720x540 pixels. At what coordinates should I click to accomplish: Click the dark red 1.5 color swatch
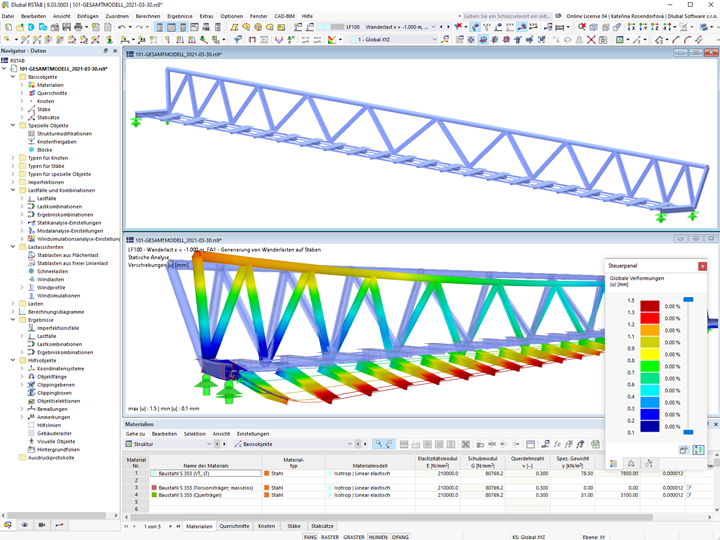[650, 306]
